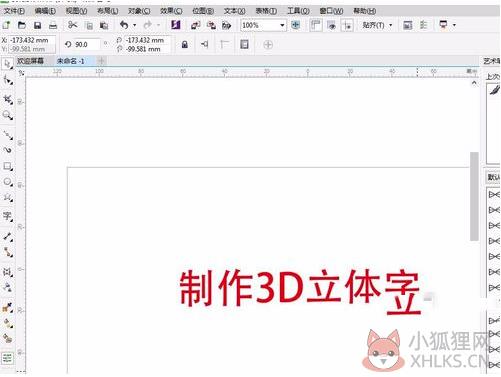Toggle the Show Rulers button
The height and width of the screenshot is (377, 501).
(315, 25)
